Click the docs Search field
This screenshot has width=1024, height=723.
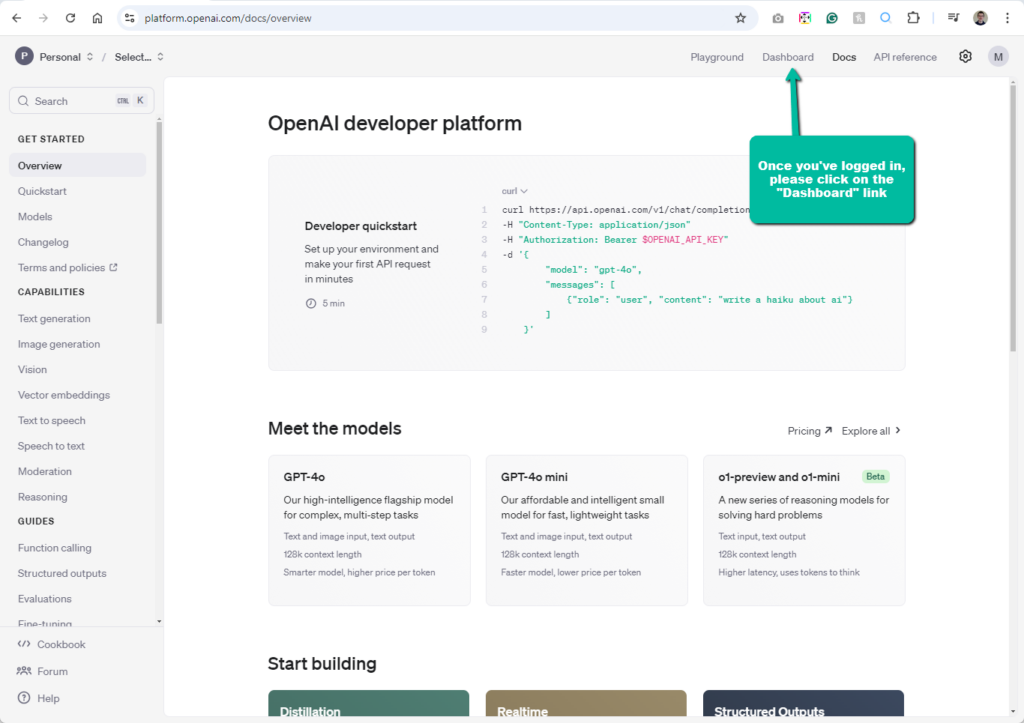(x=82, y=101)
